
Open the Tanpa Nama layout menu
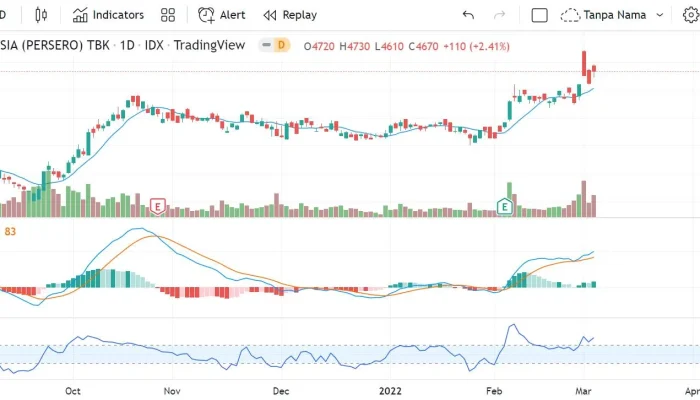[604, 15]
